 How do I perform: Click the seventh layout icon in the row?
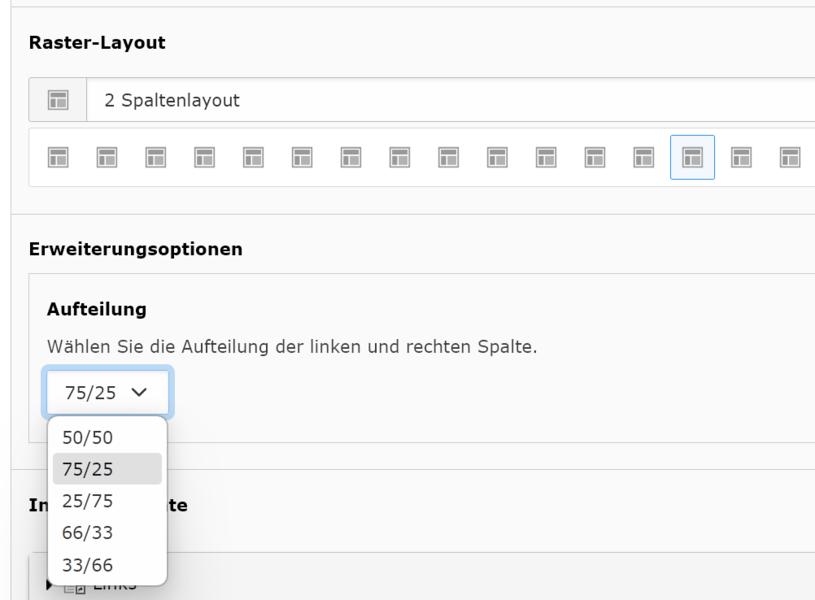click(351, 157)
